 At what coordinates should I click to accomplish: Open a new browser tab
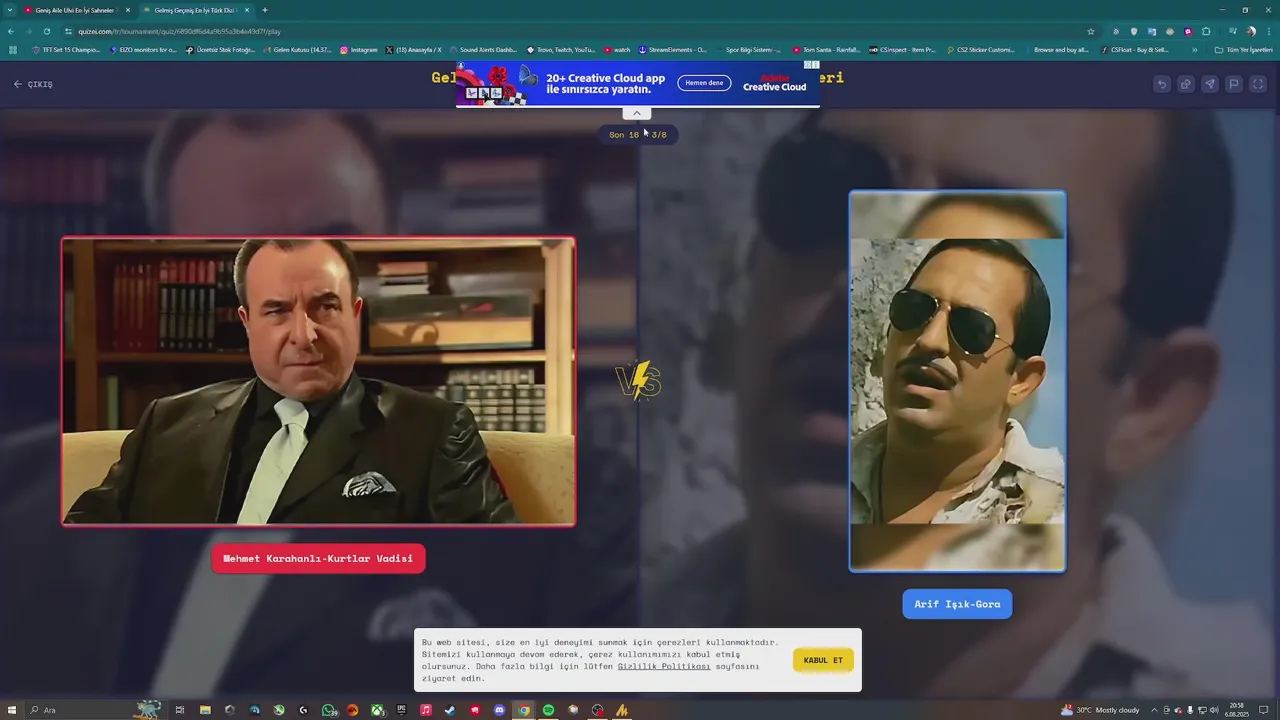(x=265, y=10)
